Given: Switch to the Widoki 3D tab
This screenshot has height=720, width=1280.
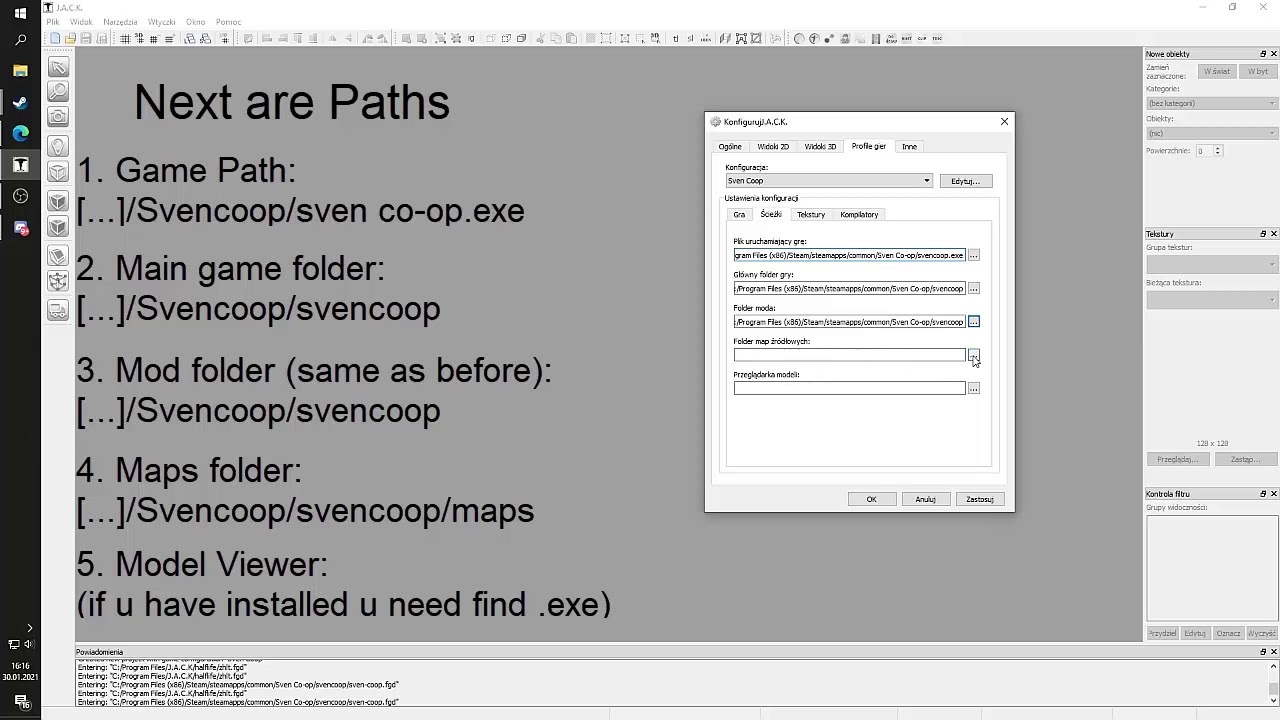Looking at the screenshot, I should [x=820, y=147].
